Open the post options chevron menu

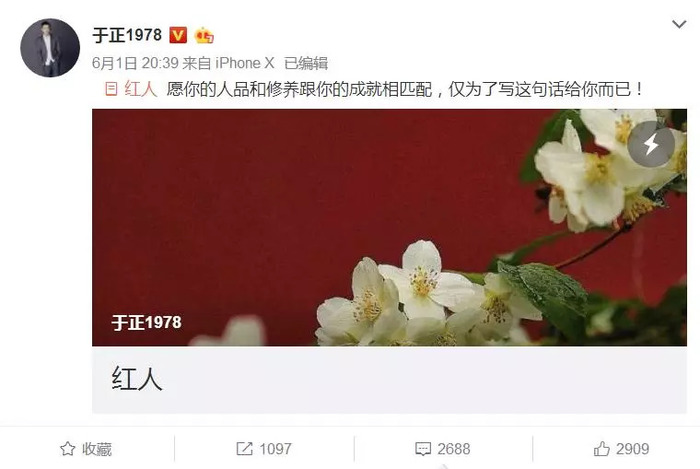pyautogui.click(x=679, y=24)
